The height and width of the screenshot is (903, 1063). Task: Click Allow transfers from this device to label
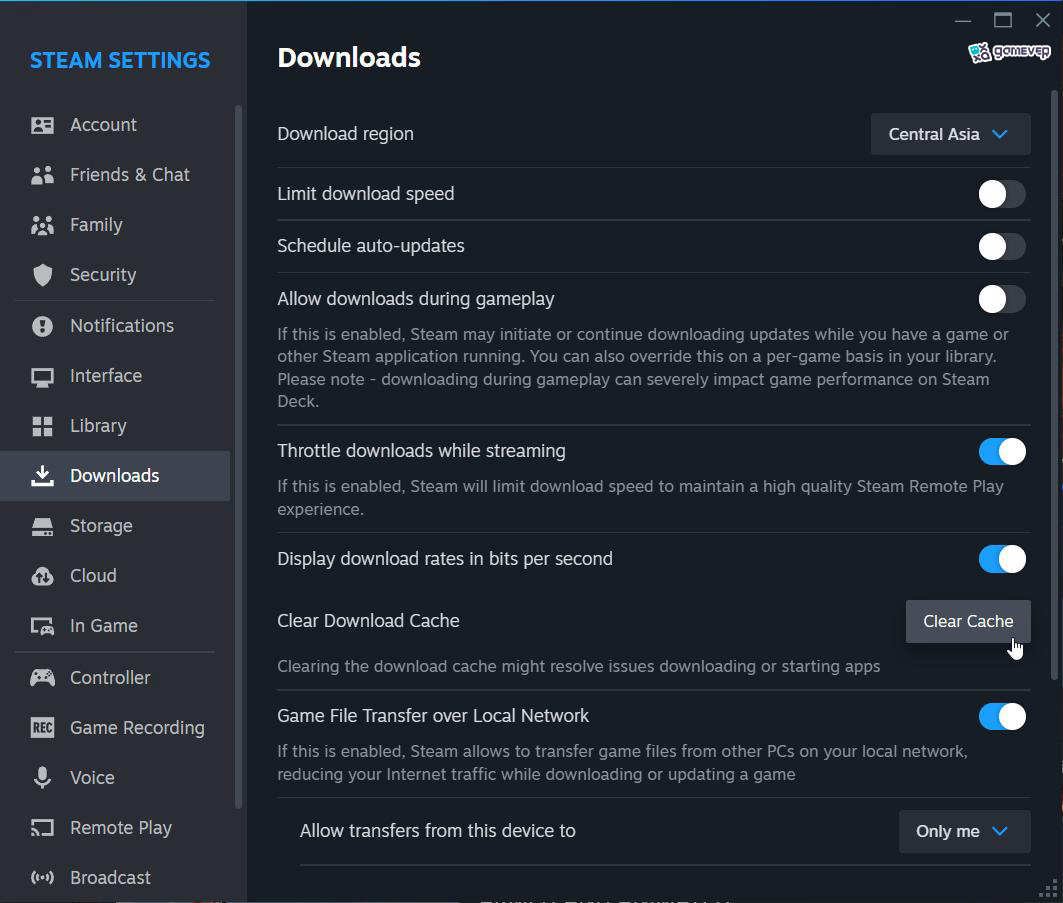(437, 831)
